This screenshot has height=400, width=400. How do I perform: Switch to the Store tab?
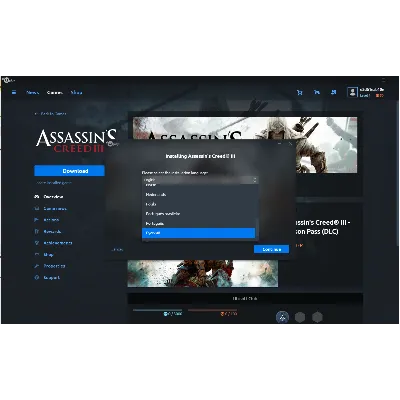tap(76, 92)
